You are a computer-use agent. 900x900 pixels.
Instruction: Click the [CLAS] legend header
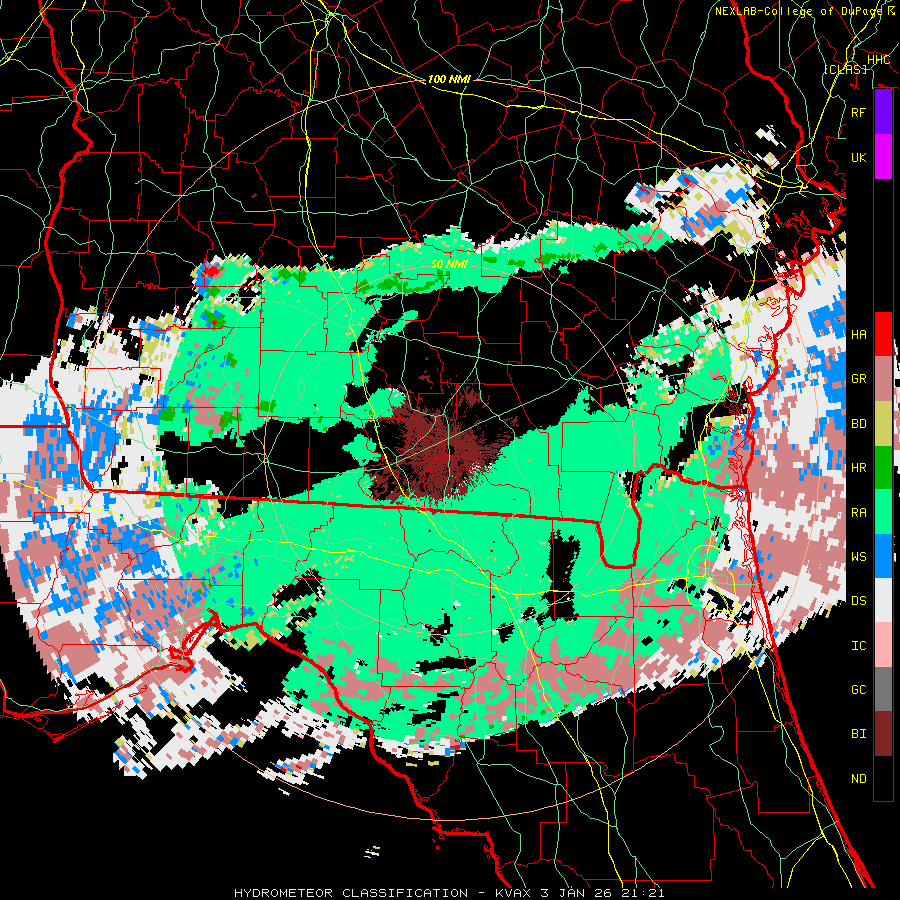click(845, 69)
